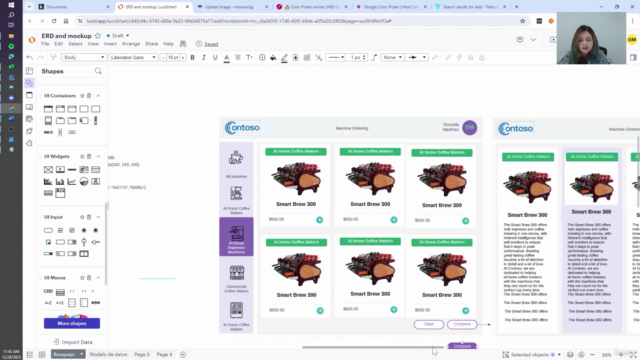Toggle underline formatting
This screenshot has width=640, height=360.
215,58
